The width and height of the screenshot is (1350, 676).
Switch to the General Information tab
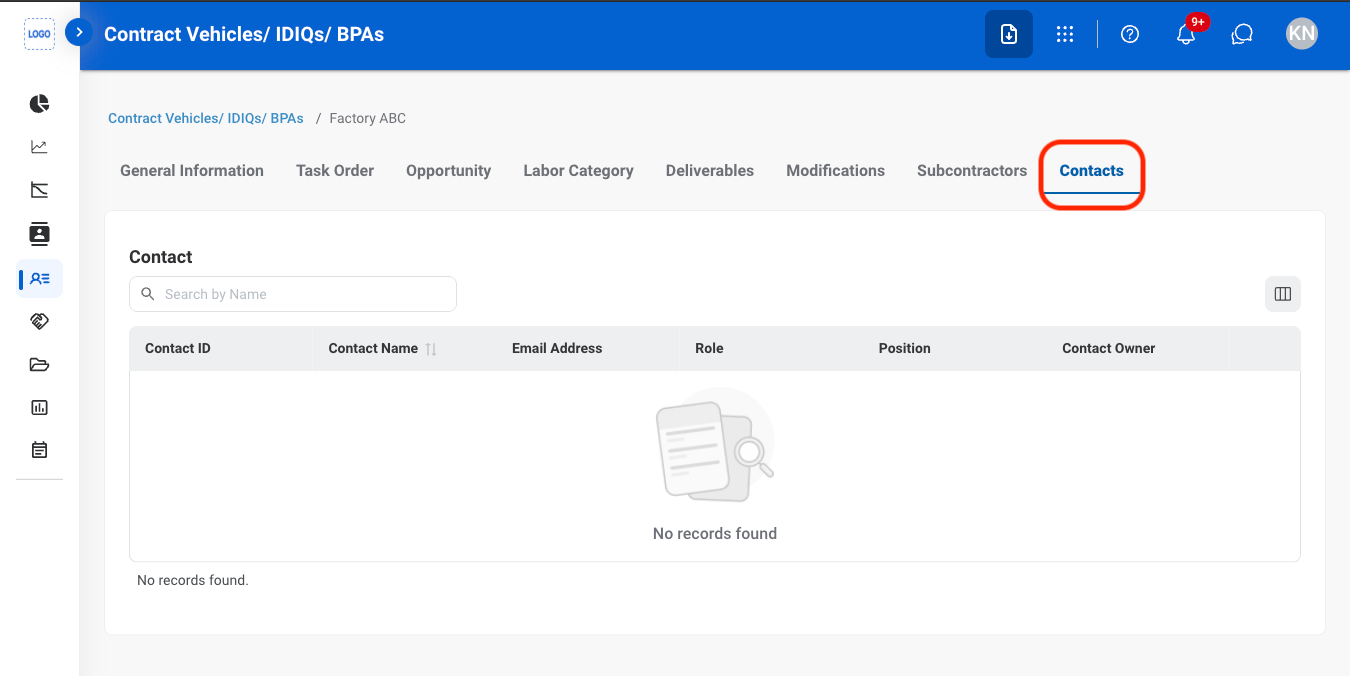point(192,171)
